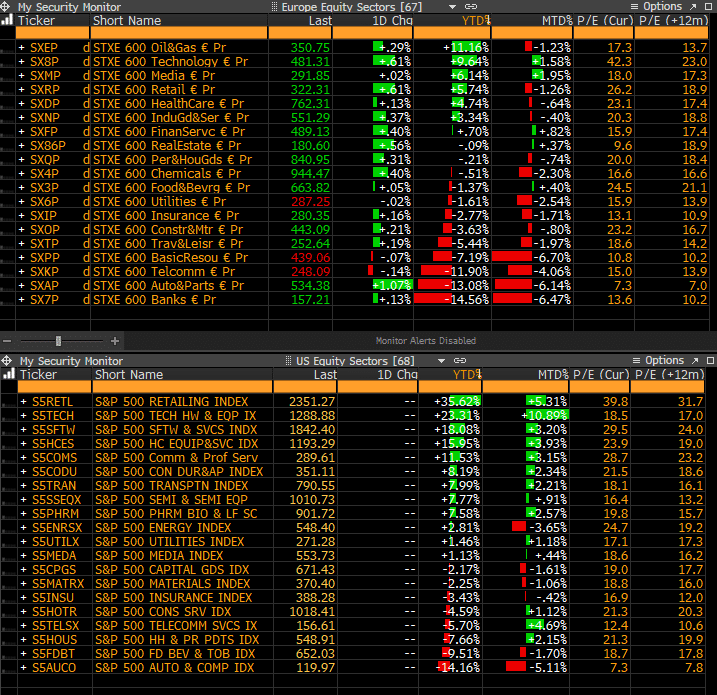This screenshot has height=695, width=717.
Task: Click the Ticker column header in Europe panel
Action: [x=36, y=21]
